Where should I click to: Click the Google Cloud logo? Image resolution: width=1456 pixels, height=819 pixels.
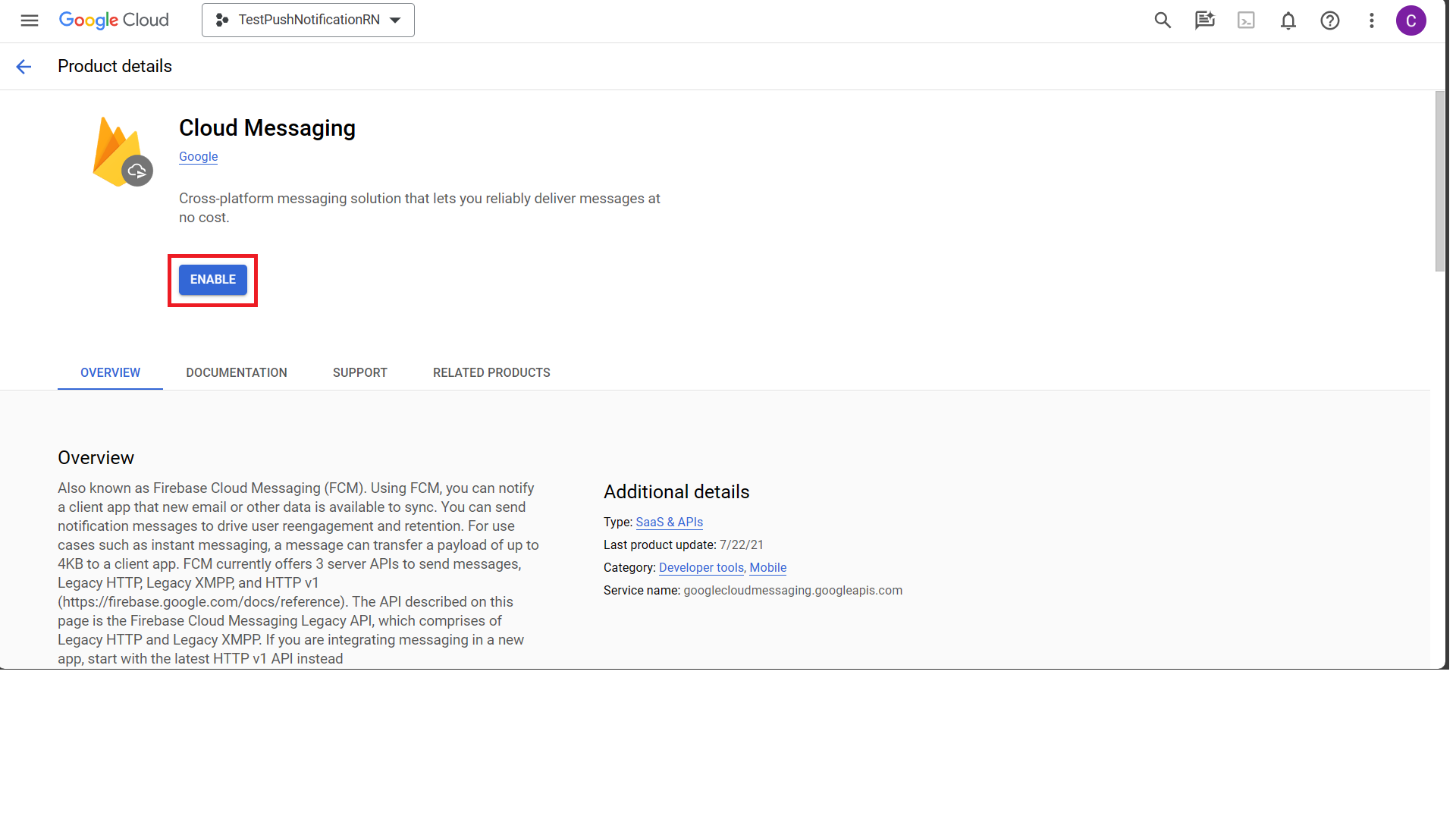pyautogui.click(x=114, y=20)
